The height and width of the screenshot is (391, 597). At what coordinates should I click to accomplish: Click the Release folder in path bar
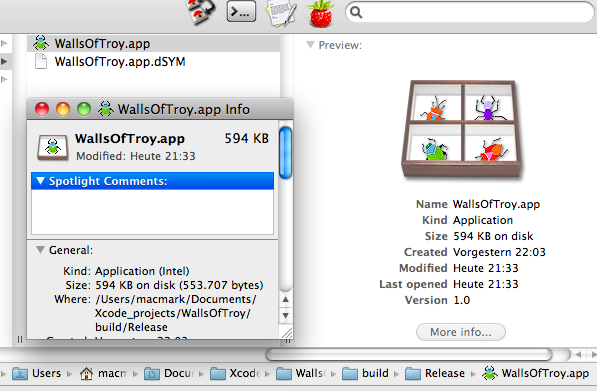coord(435,373)
